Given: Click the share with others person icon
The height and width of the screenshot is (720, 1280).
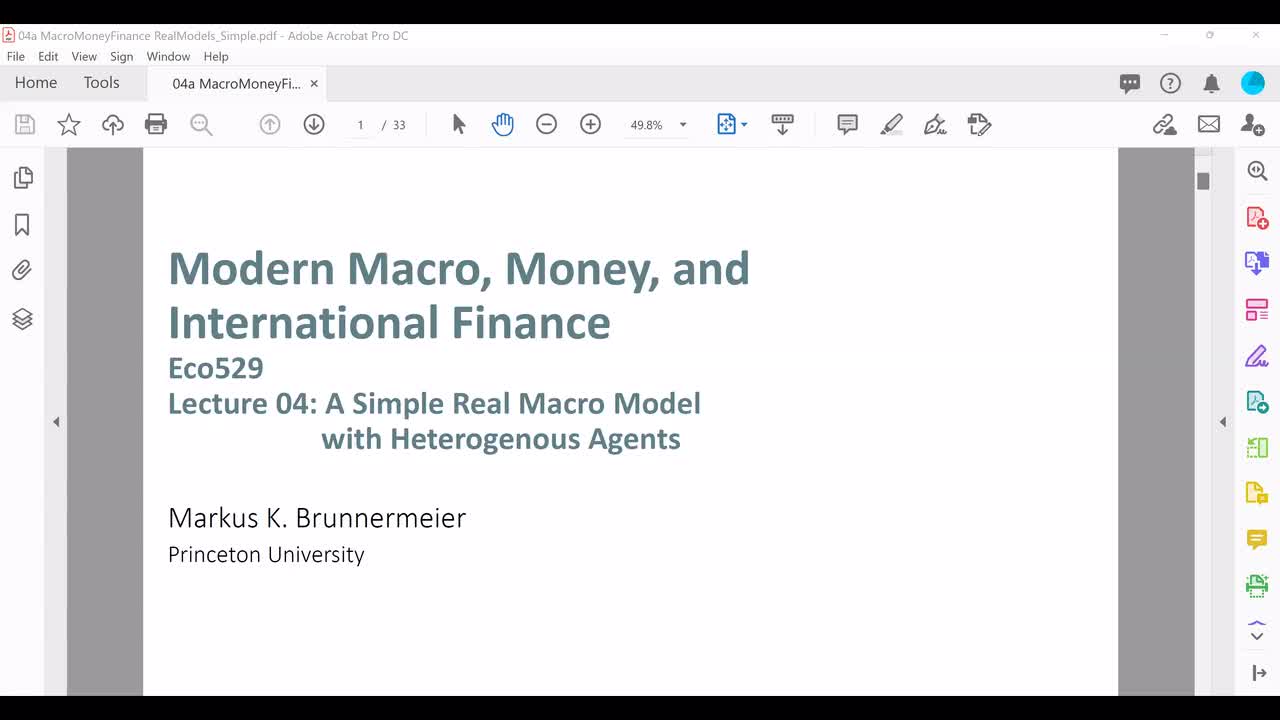Looking at the screenshot, I should (x=1252, y=125).
